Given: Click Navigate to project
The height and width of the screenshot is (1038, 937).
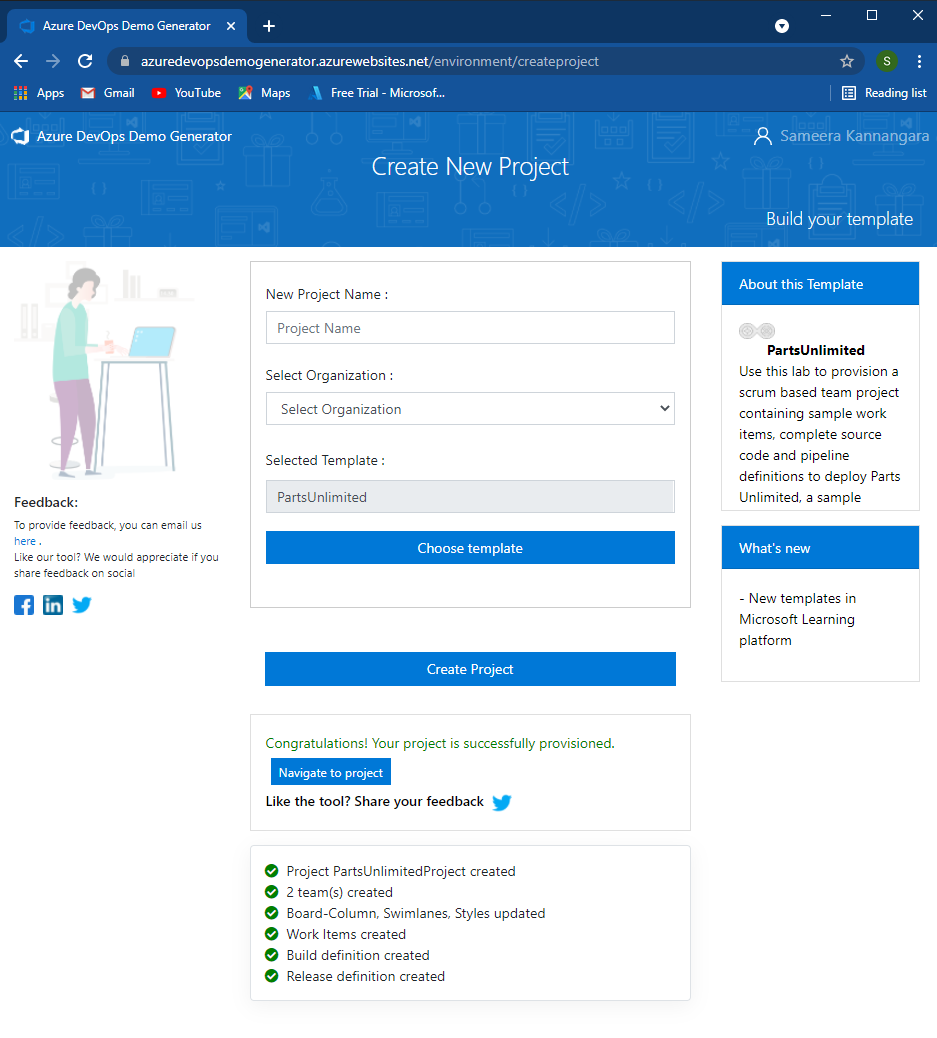Looking at the screenshot, I should [330, 771].
